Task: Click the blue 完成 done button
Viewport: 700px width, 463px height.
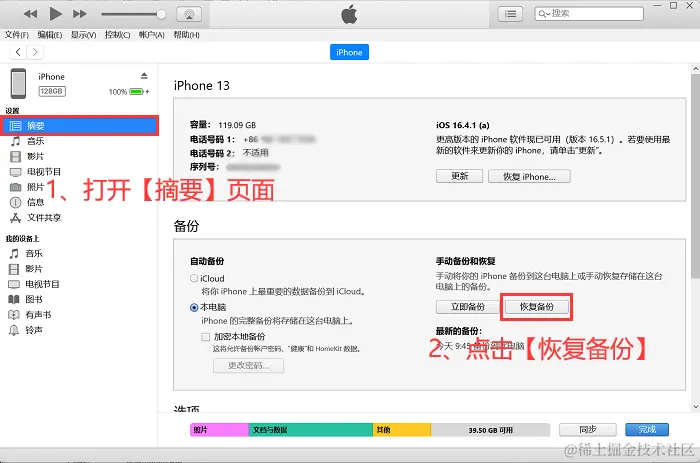Action: point(647,430)
